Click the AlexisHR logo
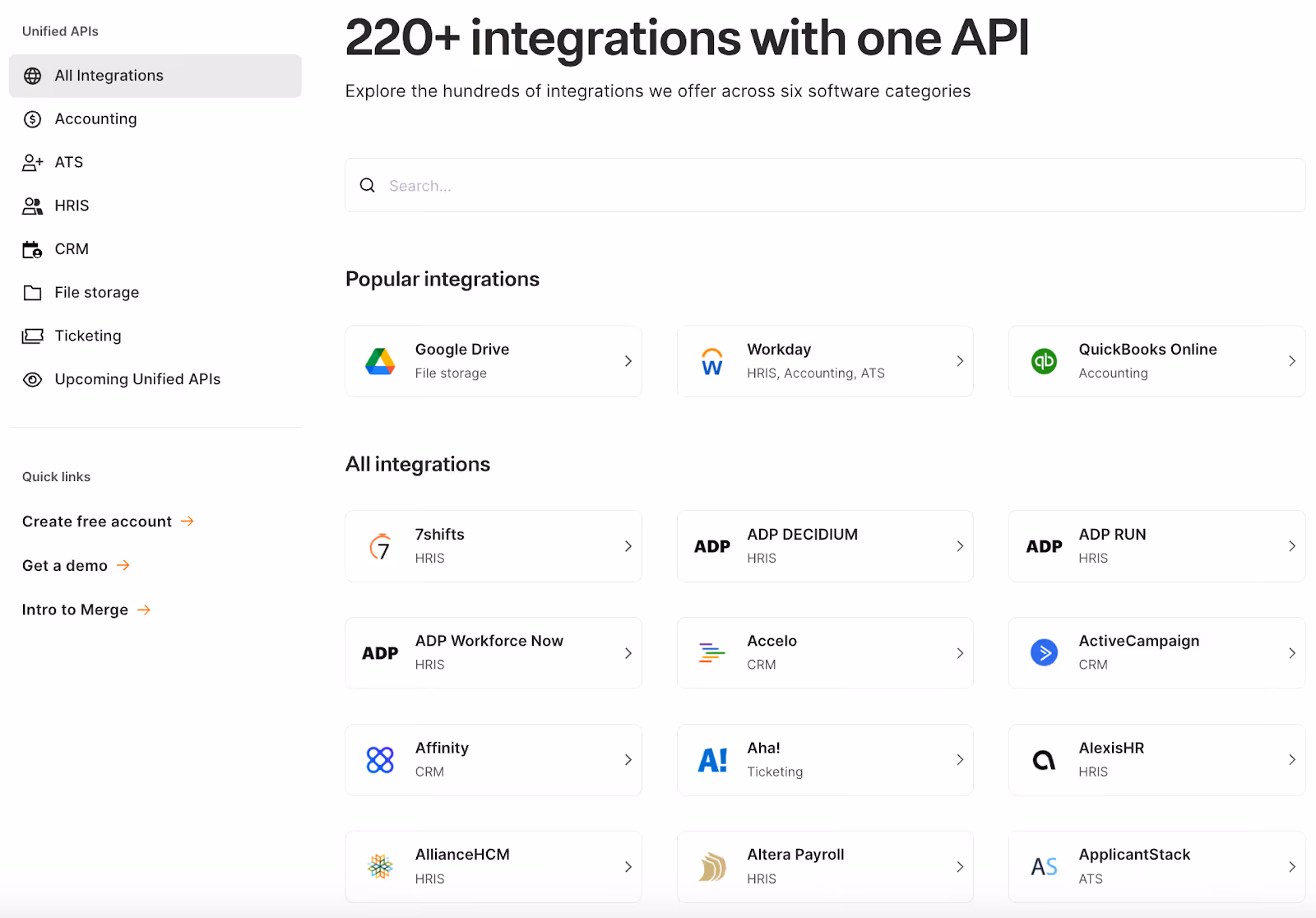Screen dimensions: 1316x918 pos(1044,760)
